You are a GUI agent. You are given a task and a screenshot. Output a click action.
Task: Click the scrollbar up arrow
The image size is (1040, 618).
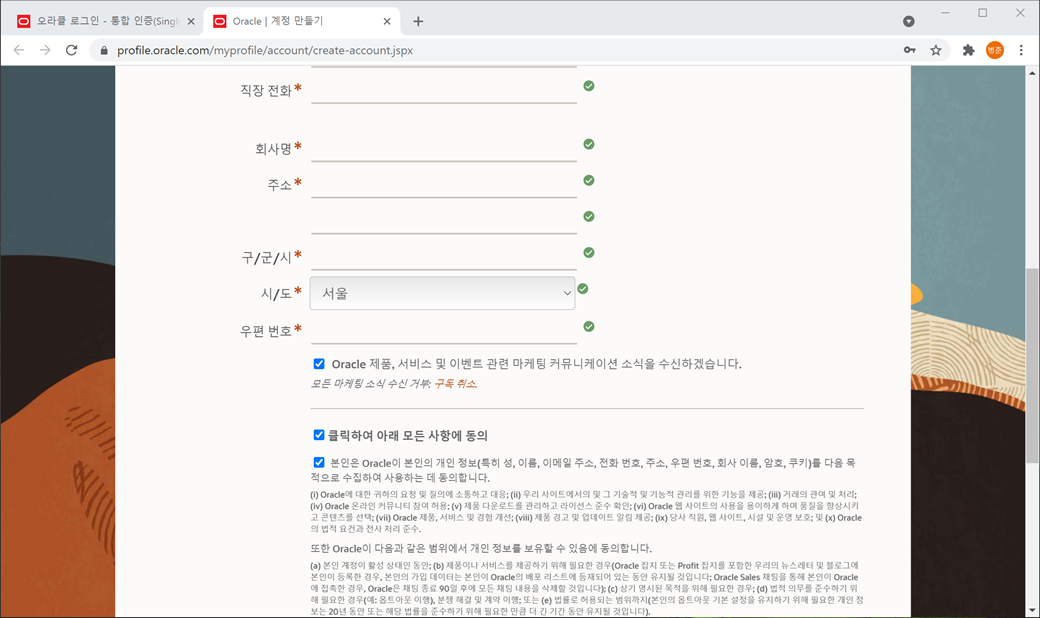pyautogui.click(x=1032, y=72)
